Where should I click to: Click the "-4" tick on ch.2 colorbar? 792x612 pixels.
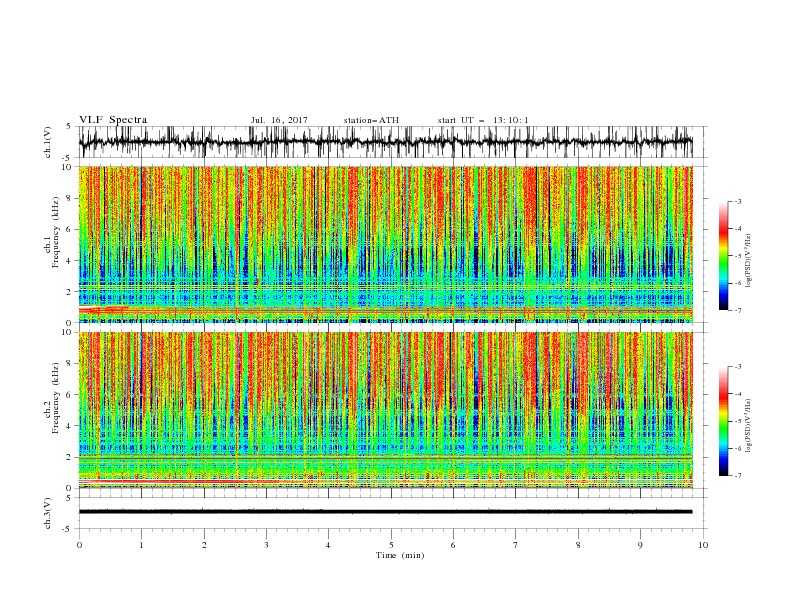(738, 394)
